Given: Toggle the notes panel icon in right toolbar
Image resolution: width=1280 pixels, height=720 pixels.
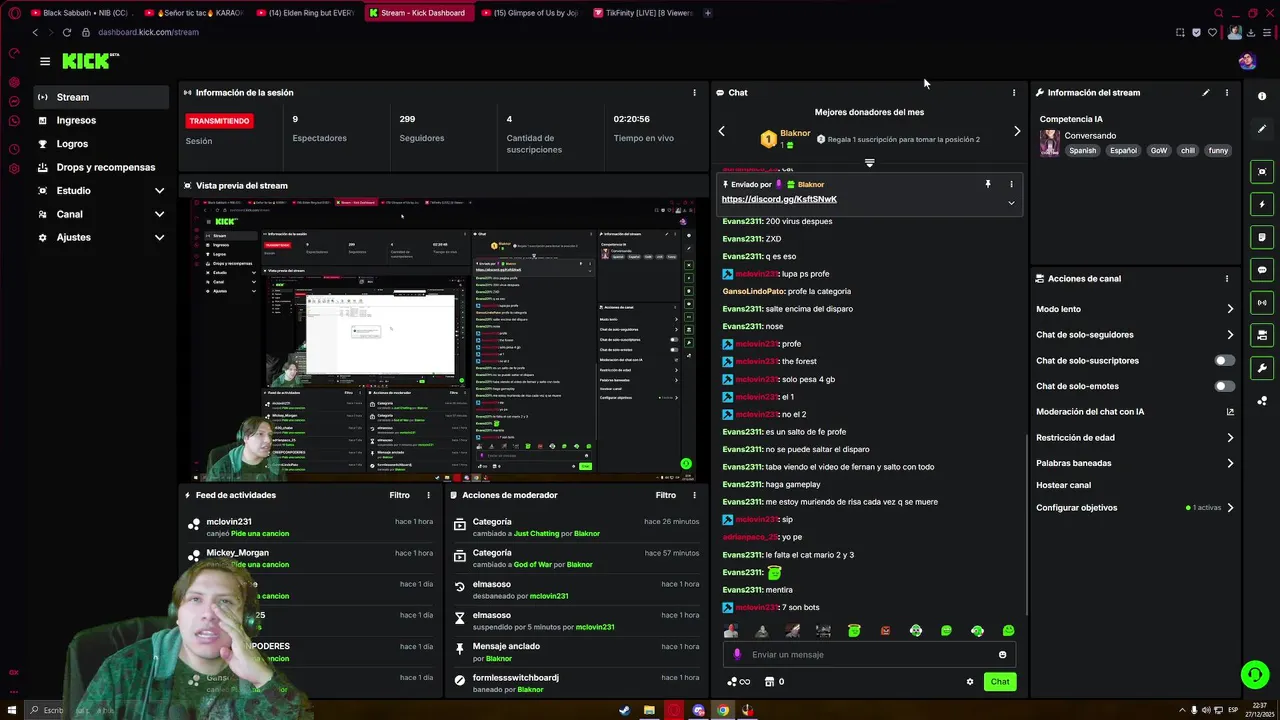Looking at the screenshot, I should [x=1262, y=237].
